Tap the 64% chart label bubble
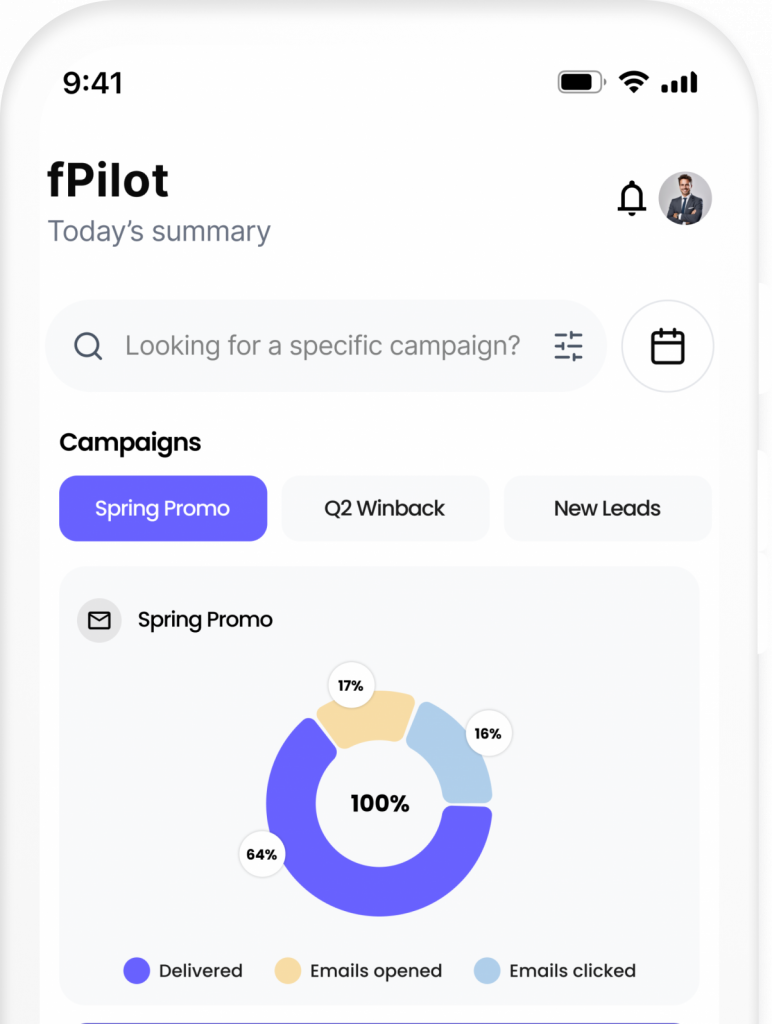This screenshot has width=772, height=1024. point(262,855)
